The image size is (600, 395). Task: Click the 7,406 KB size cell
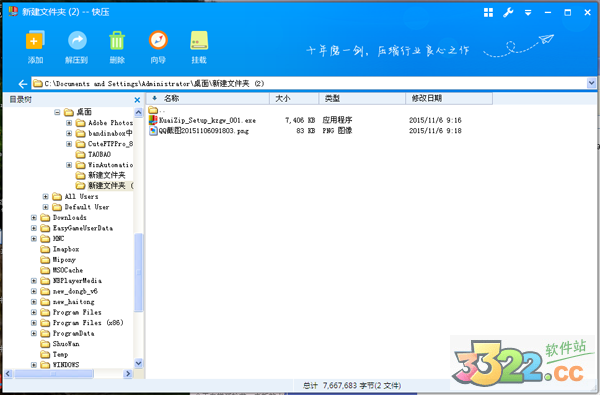tap(300, 121)
